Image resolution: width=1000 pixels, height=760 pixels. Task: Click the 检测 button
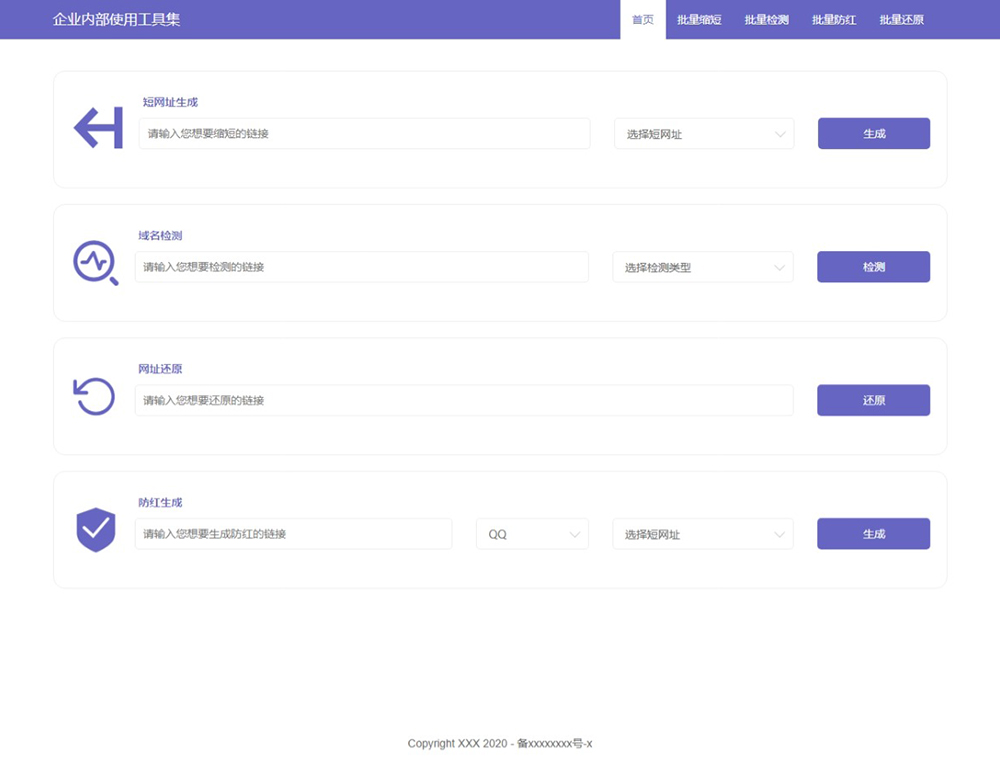tap(873, 267)
